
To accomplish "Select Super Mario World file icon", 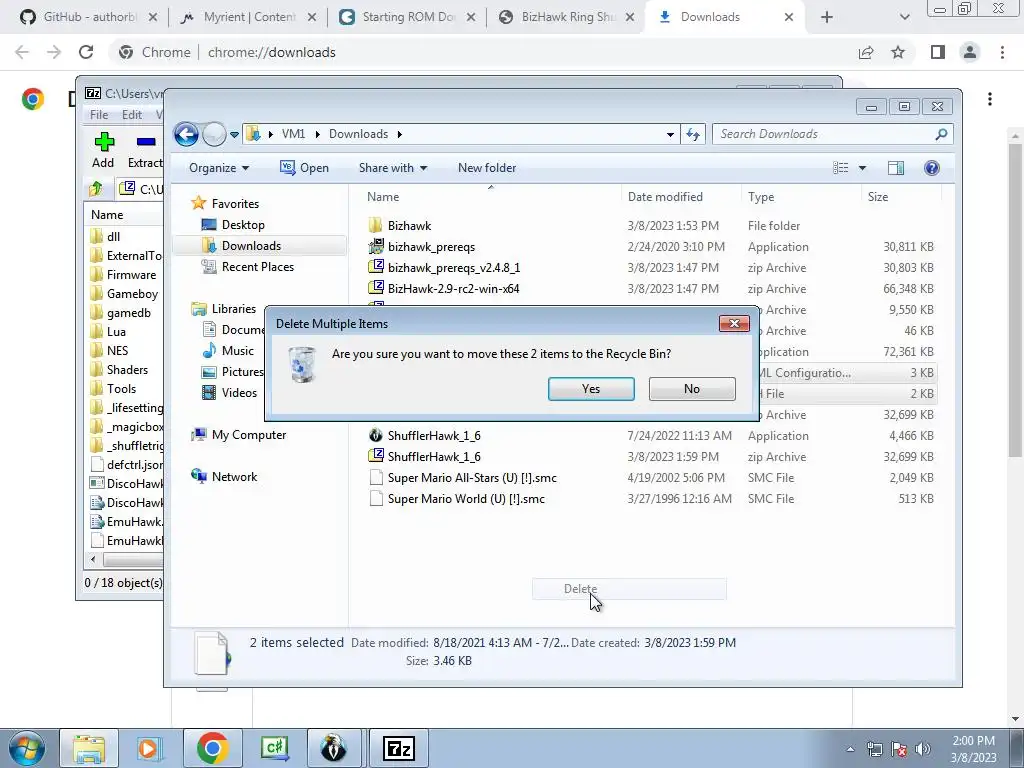I will [376, 498].
